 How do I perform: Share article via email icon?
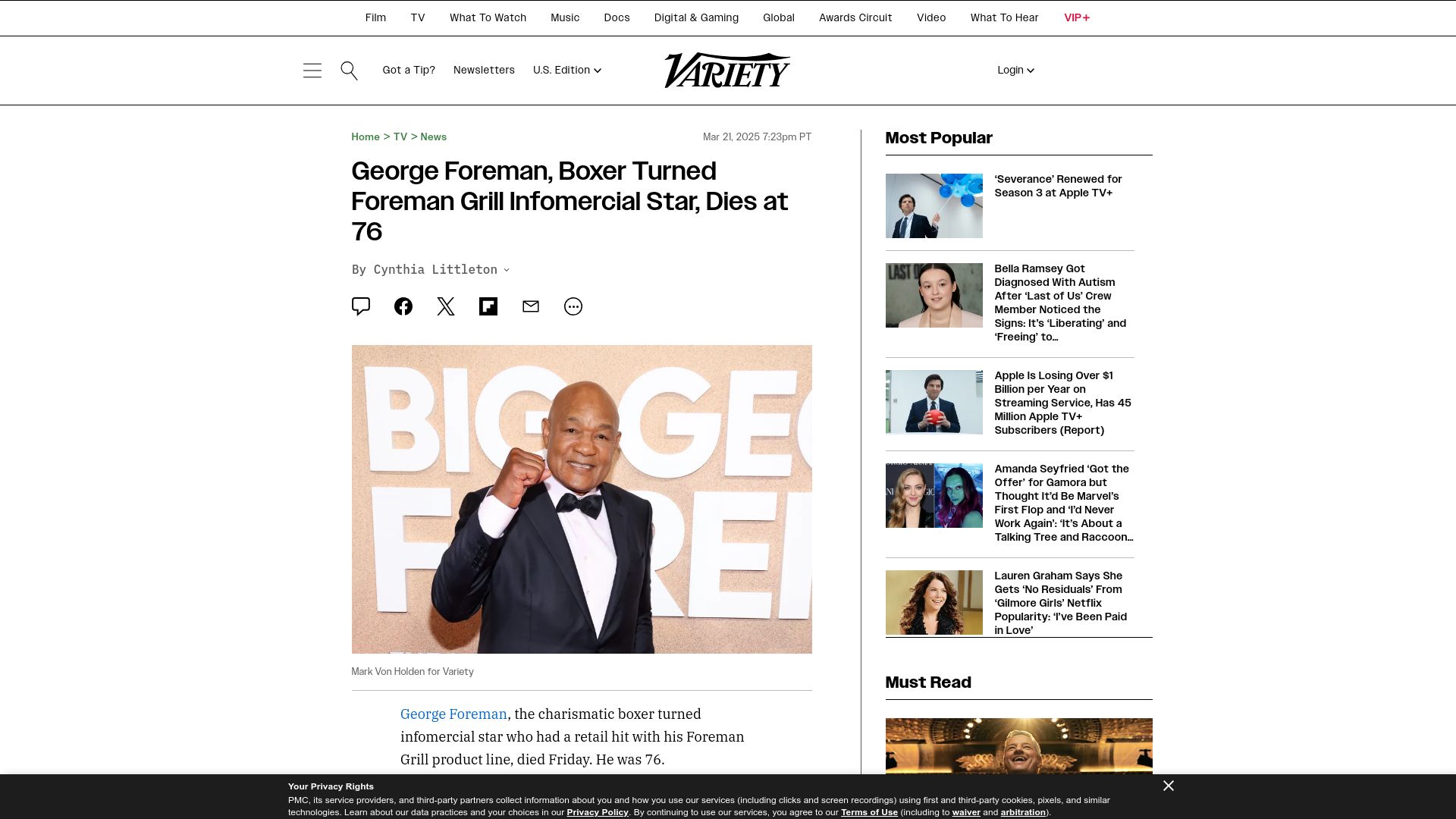pos(531,306)
